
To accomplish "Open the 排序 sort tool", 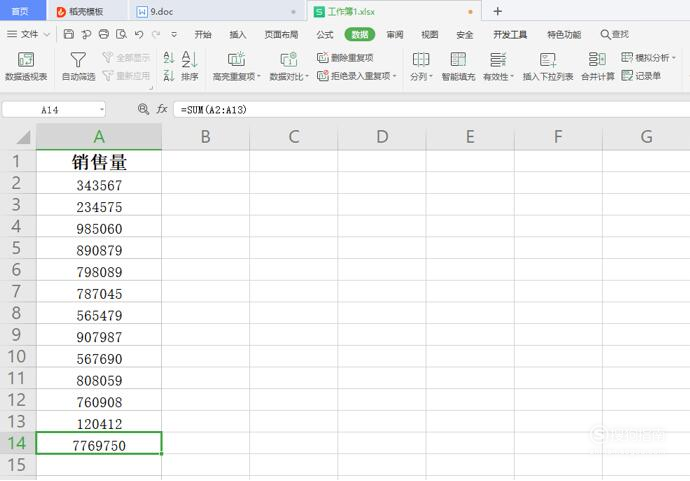I will [190, 66].
